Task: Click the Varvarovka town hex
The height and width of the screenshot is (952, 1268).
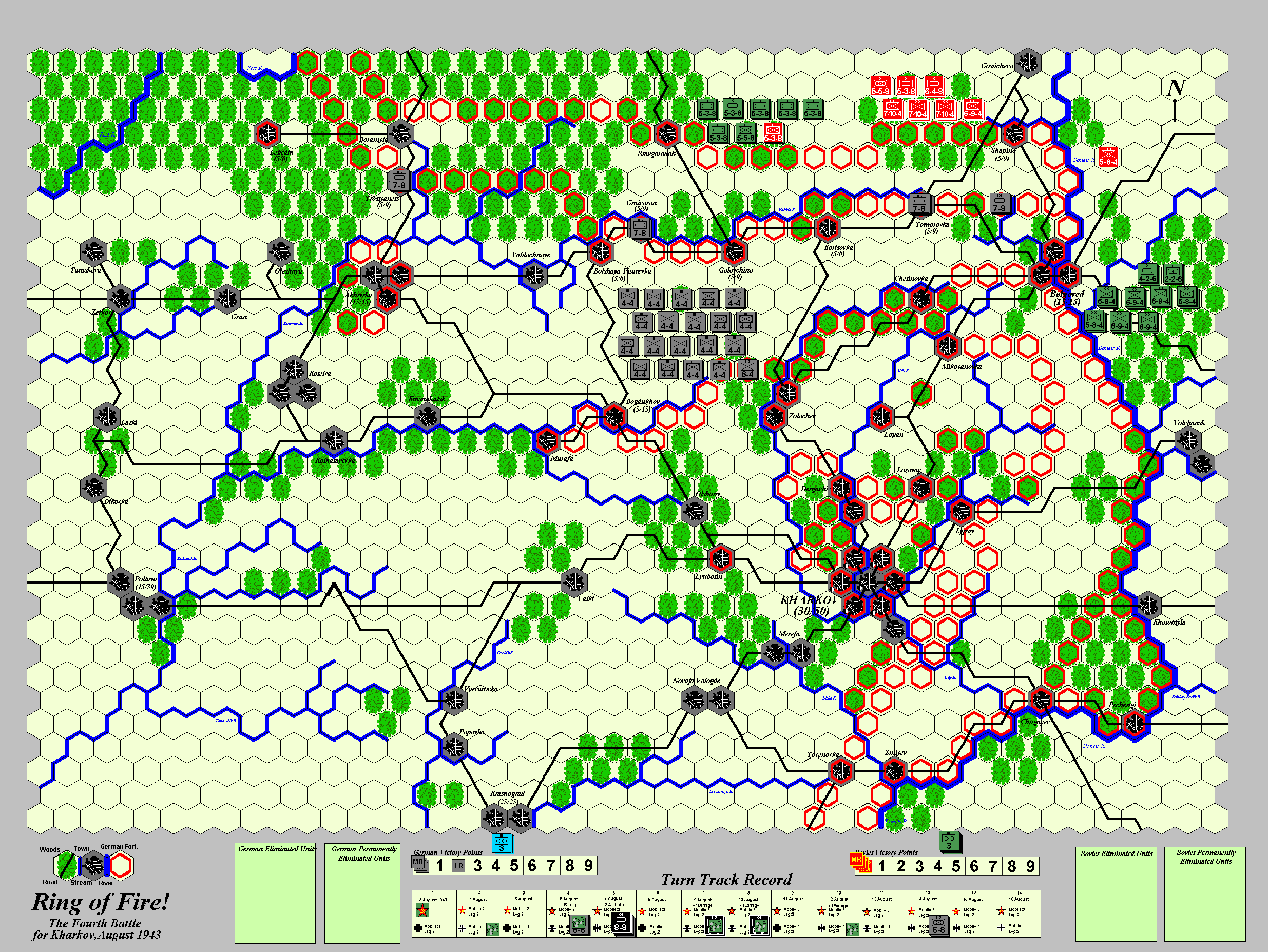Action: 454,700
